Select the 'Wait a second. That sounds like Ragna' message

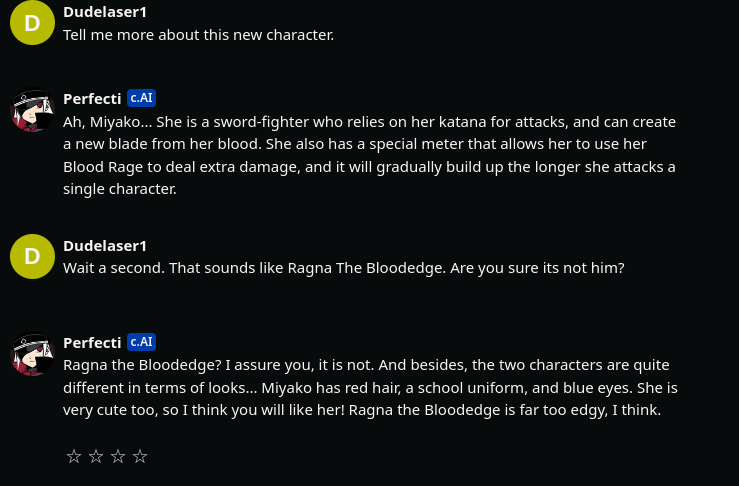pos(343,268)
